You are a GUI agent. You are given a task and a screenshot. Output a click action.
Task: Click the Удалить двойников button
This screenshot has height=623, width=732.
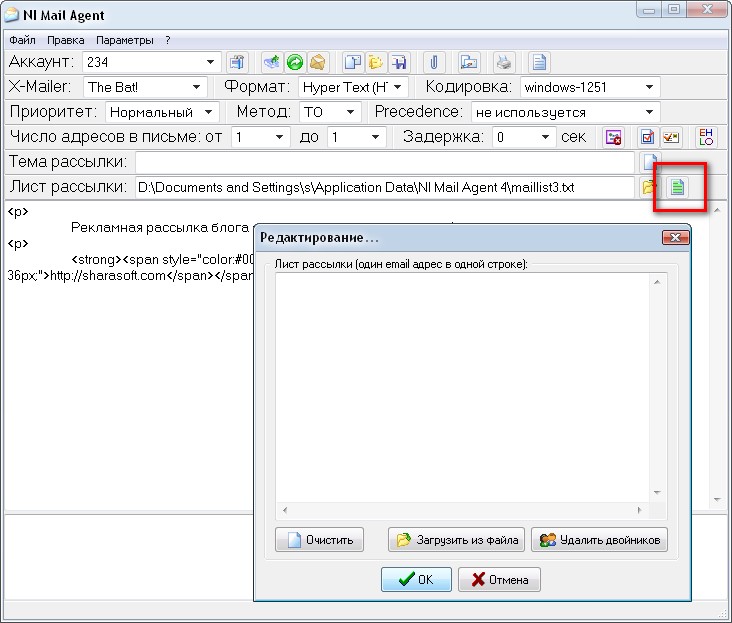pyautogui.click(x=599, y=540)
